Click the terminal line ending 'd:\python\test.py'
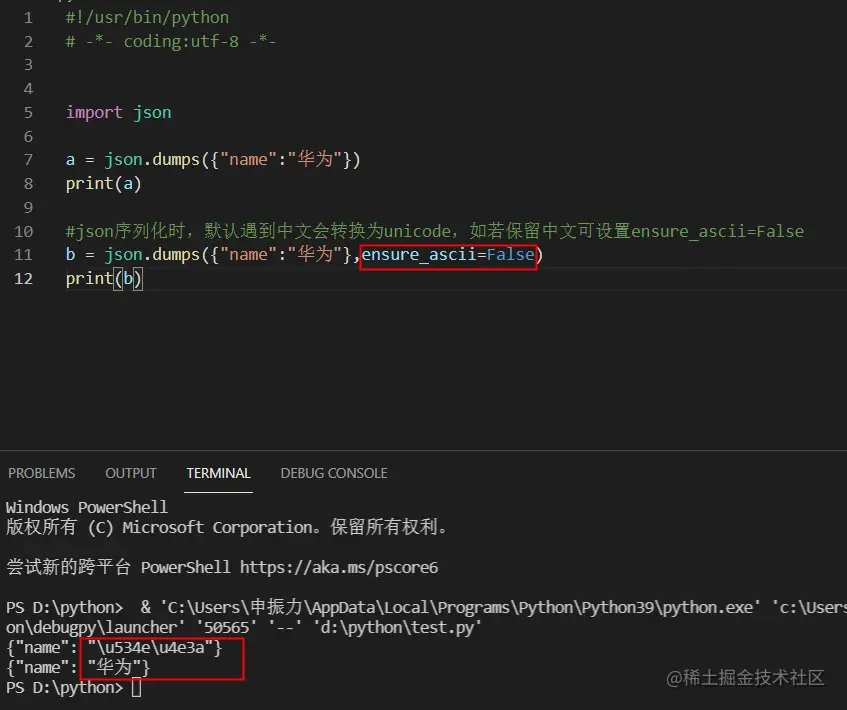 (244, 627)
